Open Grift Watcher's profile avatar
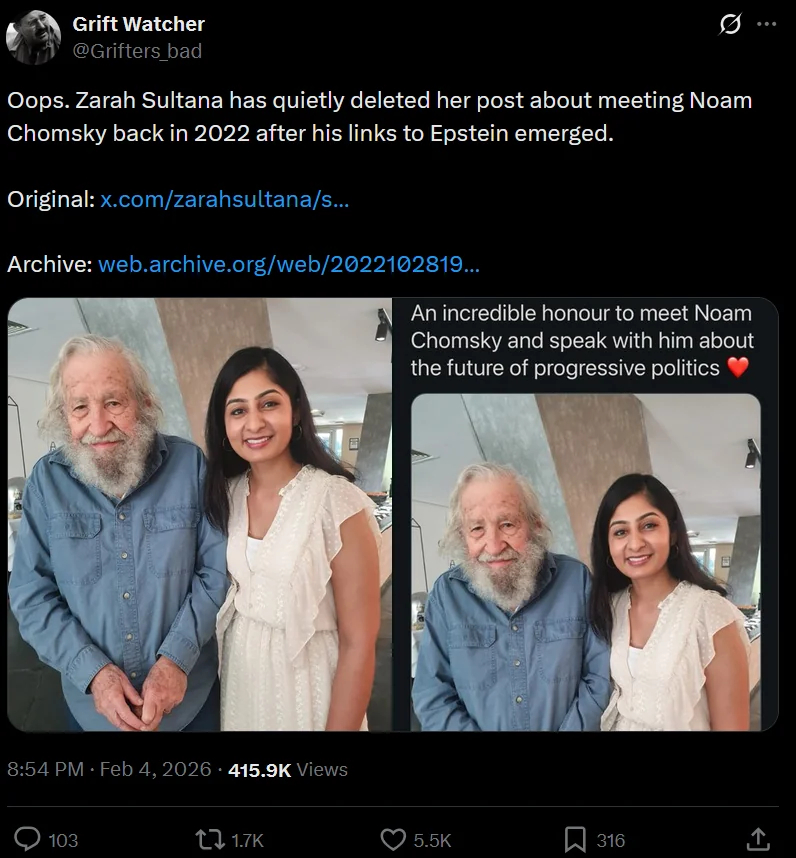Viewport: 796px width, 858px height. 33,37
